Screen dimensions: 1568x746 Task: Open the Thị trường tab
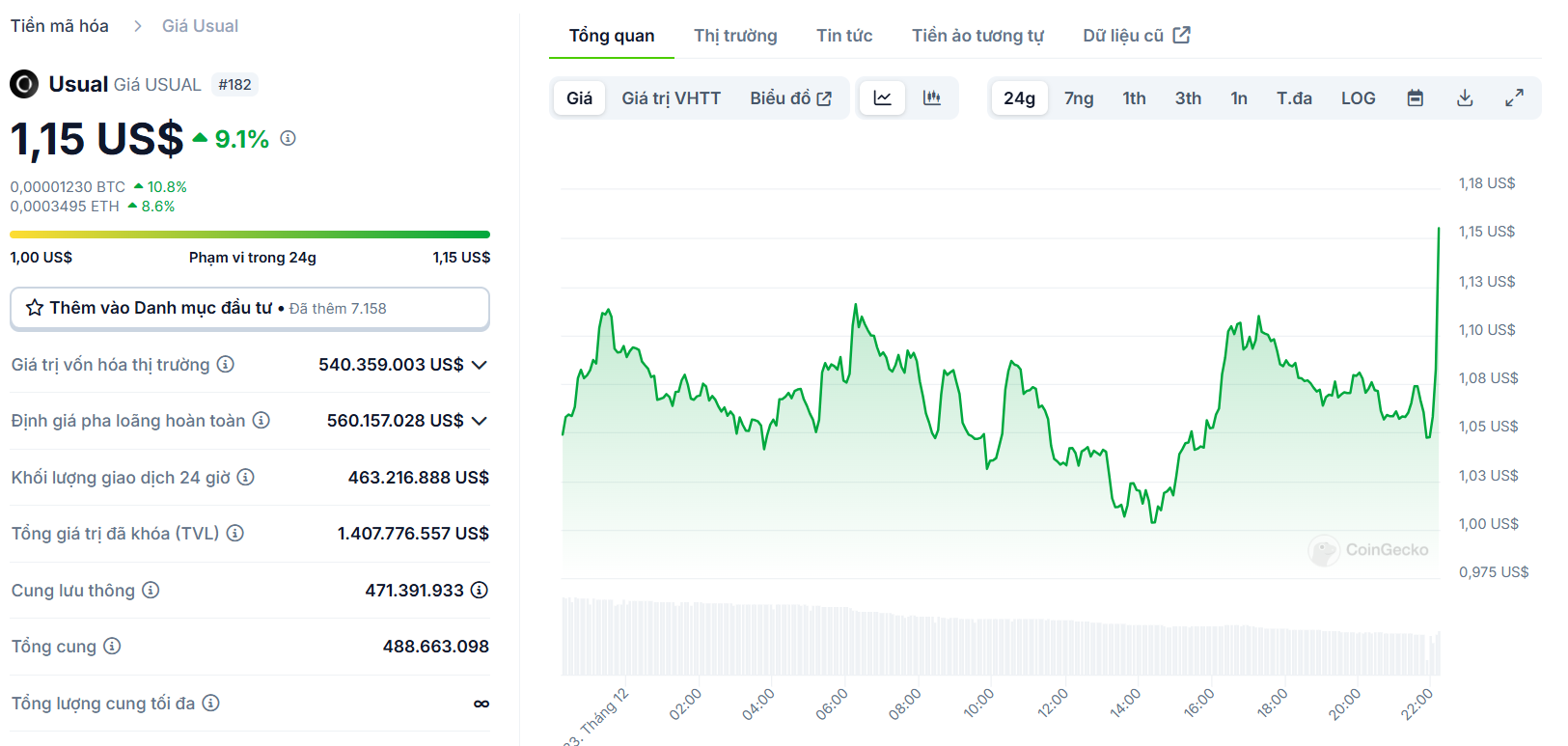(735, 36)
